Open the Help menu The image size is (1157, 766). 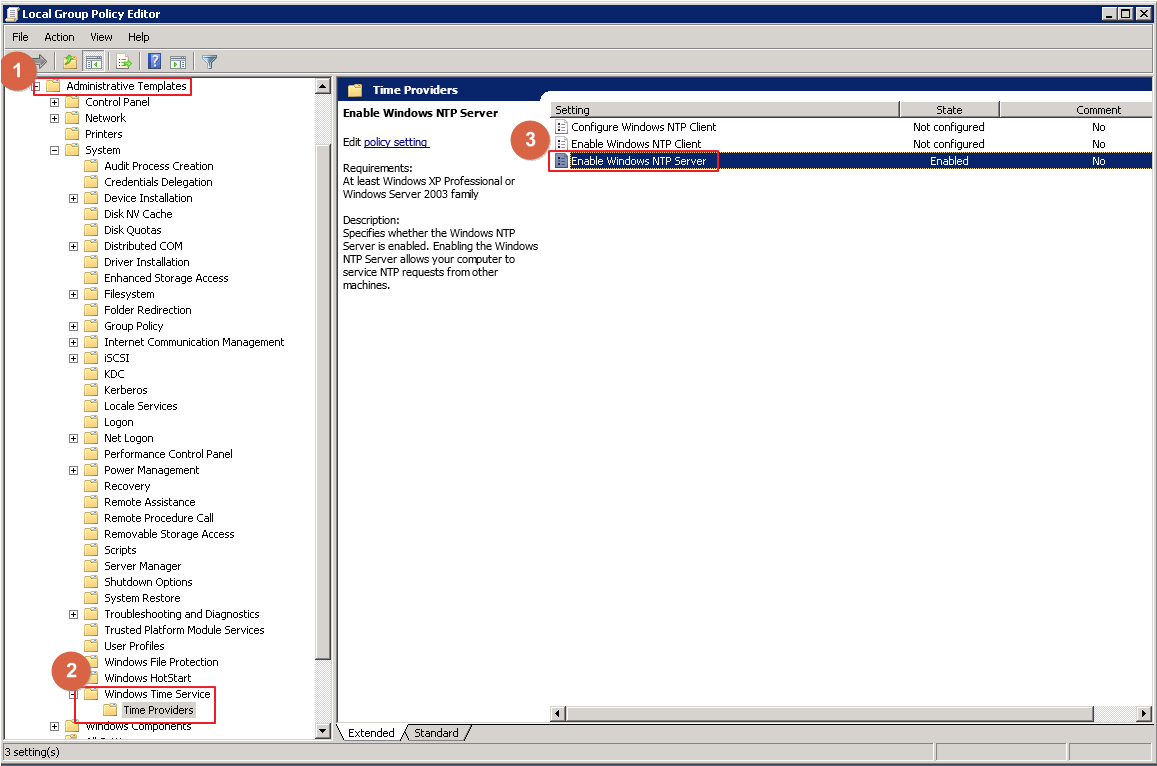pos(138,37)
